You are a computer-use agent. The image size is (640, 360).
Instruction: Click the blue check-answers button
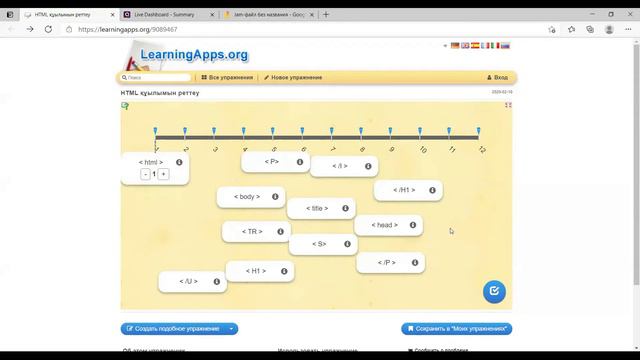494,291
